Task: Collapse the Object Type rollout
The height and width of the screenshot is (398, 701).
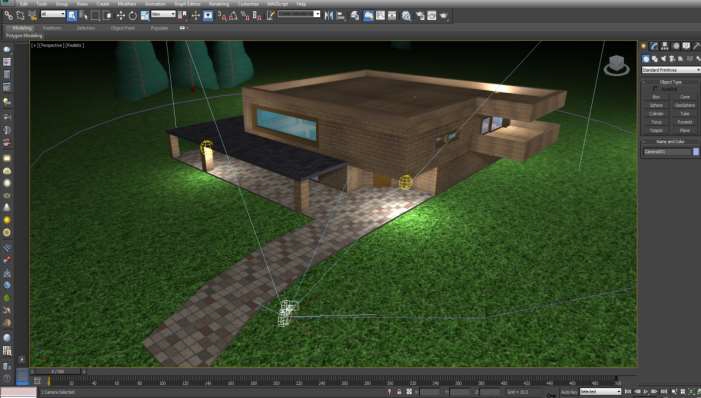Action: coord(671,82)
